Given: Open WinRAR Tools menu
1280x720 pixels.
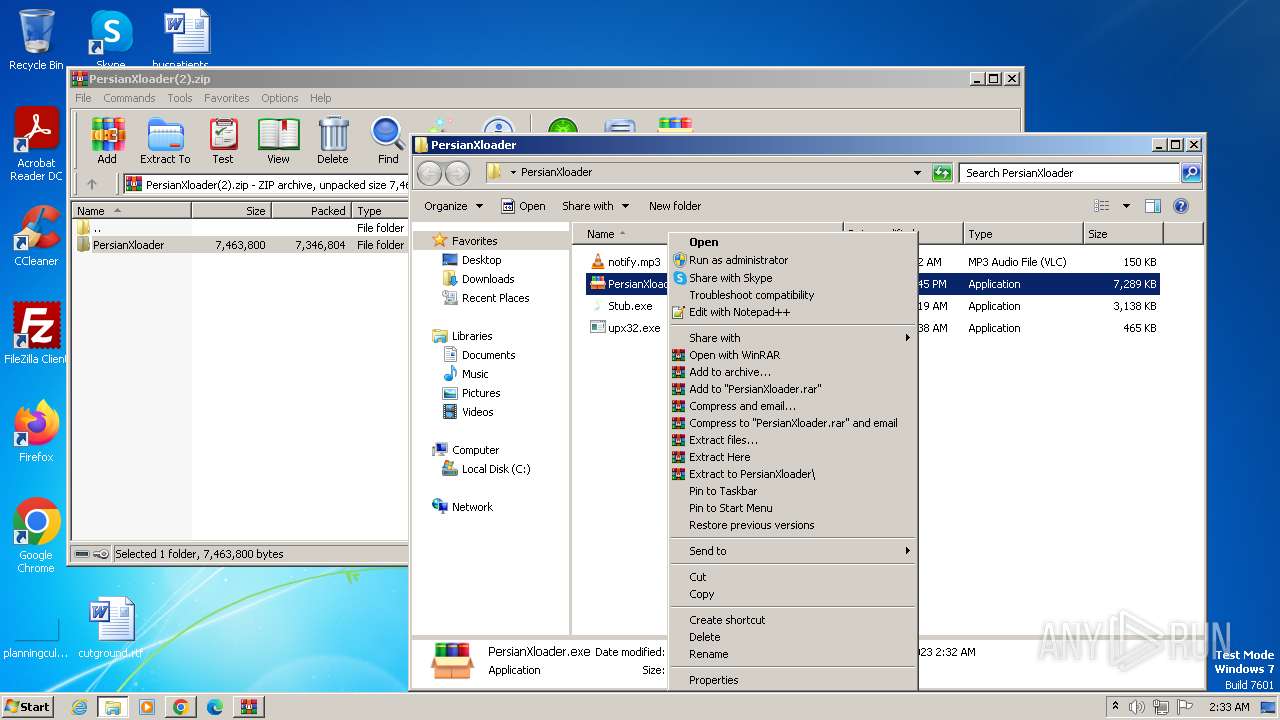Looking at the screenshot, I should point(180,98).
